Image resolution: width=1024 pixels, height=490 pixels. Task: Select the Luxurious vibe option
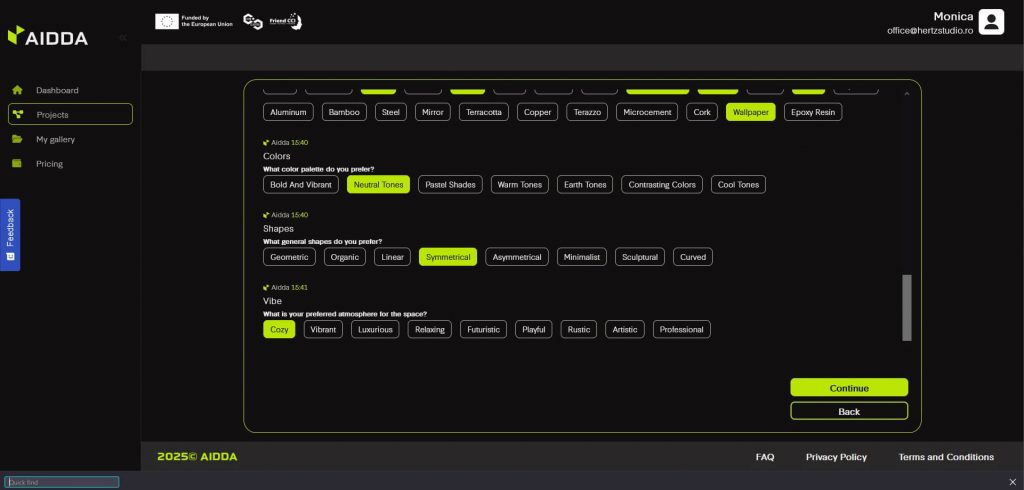pyautogui.click(x=375, y=329)
